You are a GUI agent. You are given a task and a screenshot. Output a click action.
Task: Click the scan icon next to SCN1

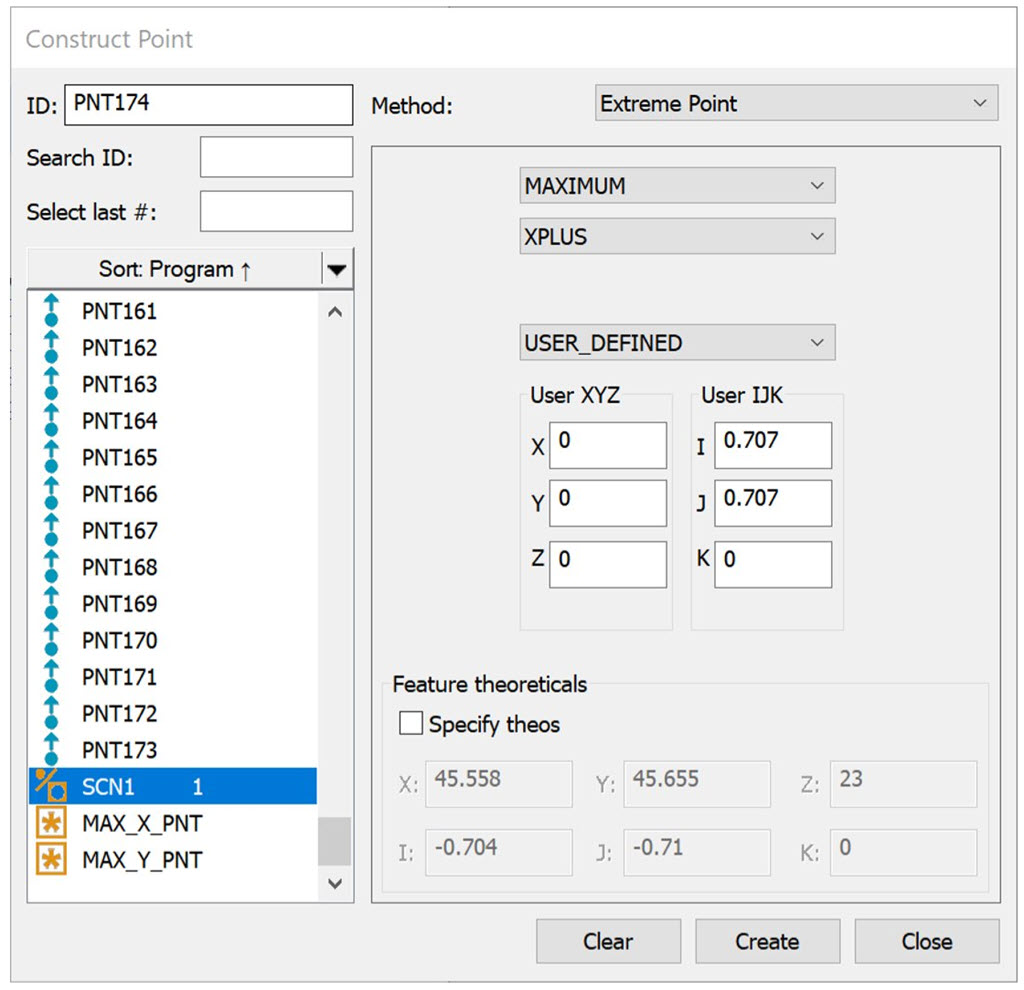pos(52,787)
